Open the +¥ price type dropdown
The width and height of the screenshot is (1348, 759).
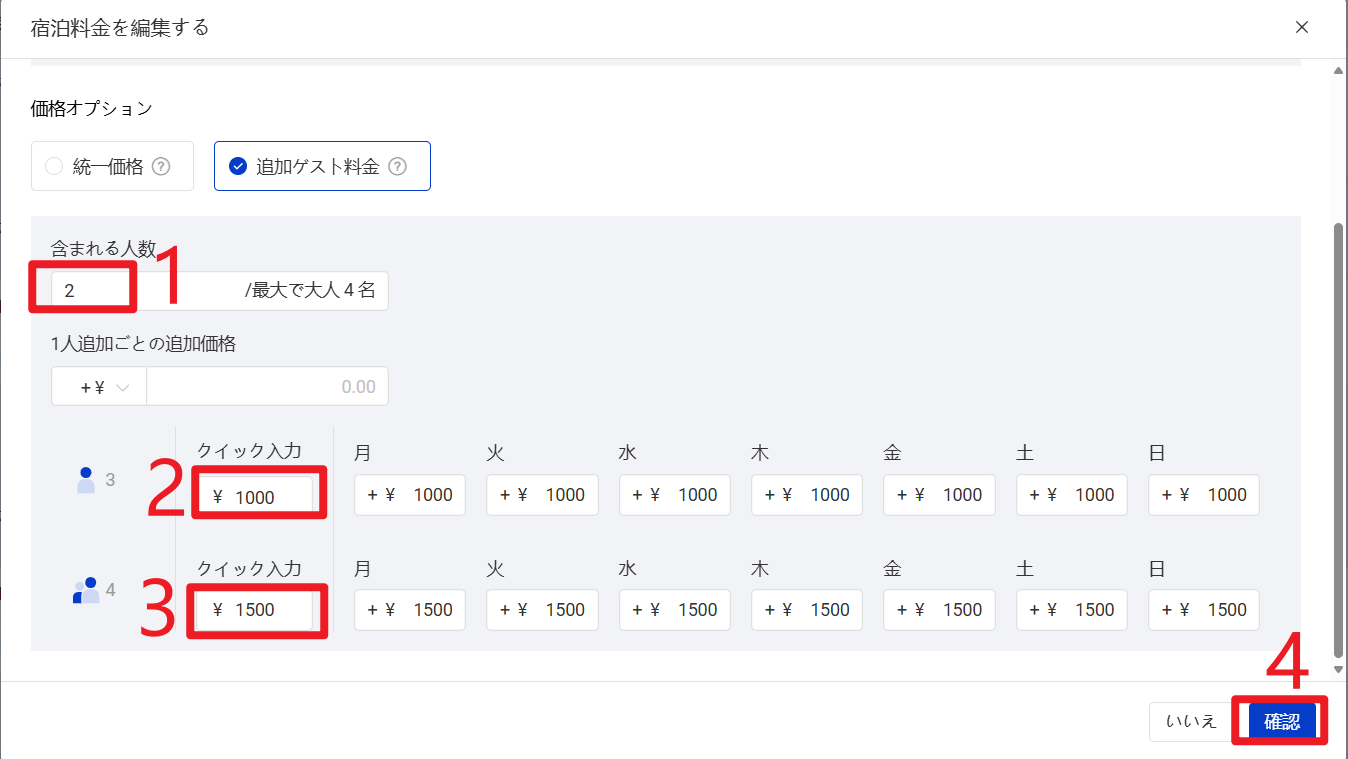[99, 387]
